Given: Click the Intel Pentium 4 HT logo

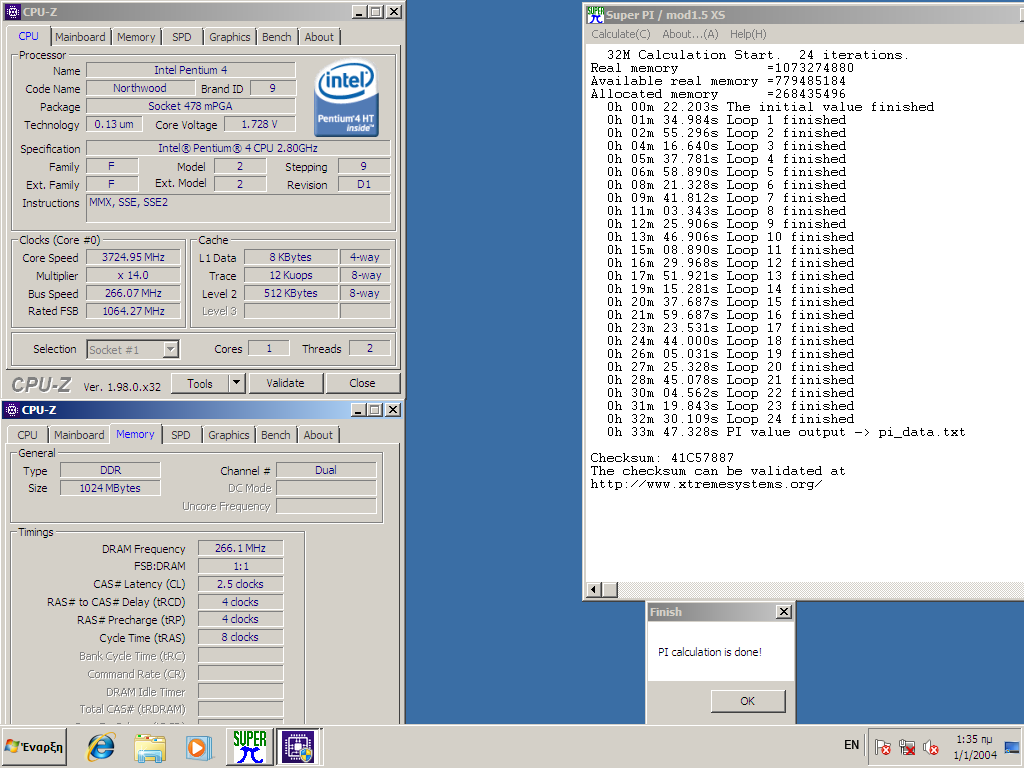Looking at the screenshot, I should pyautogui.click(x=346, y=97).
